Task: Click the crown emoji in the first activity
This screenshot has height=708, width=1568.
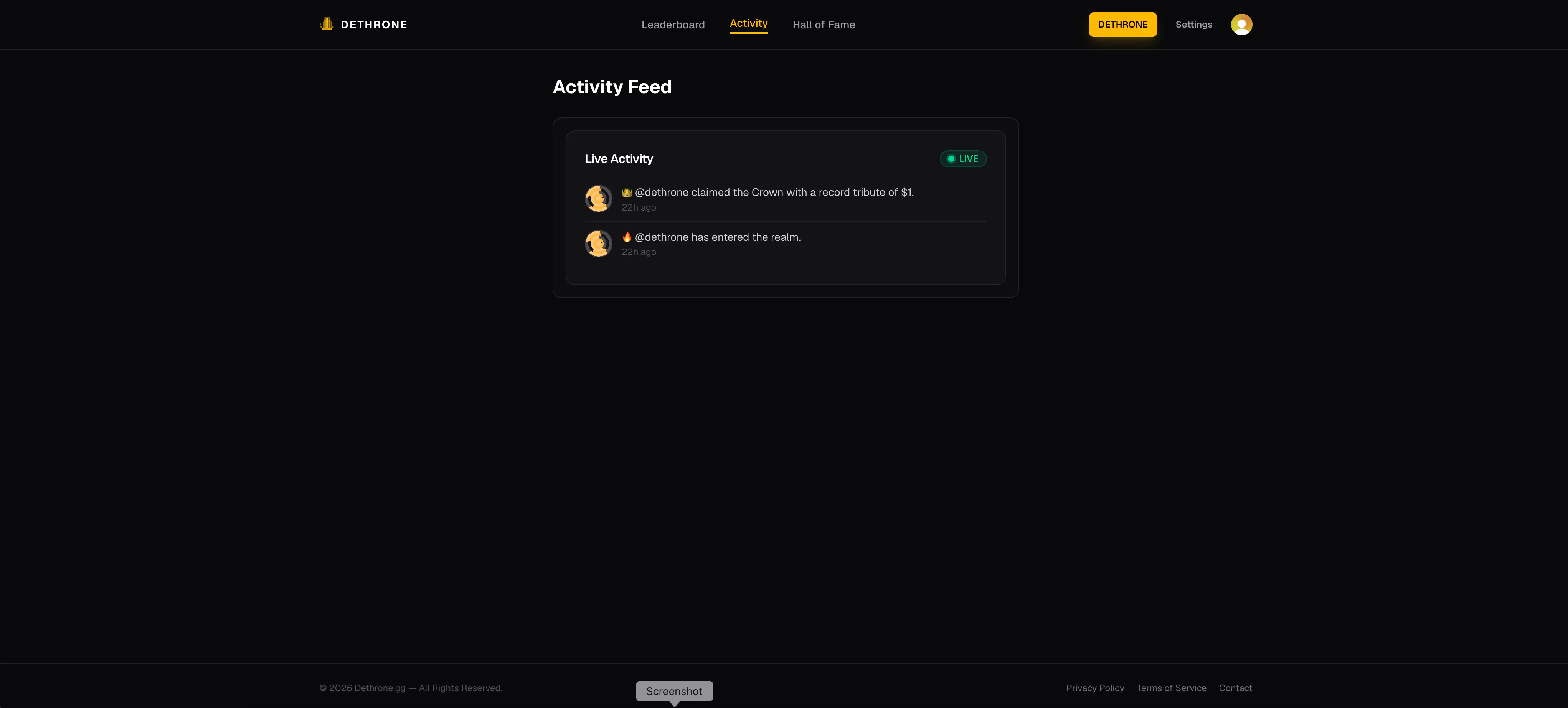Action: [x=626, y=192]
